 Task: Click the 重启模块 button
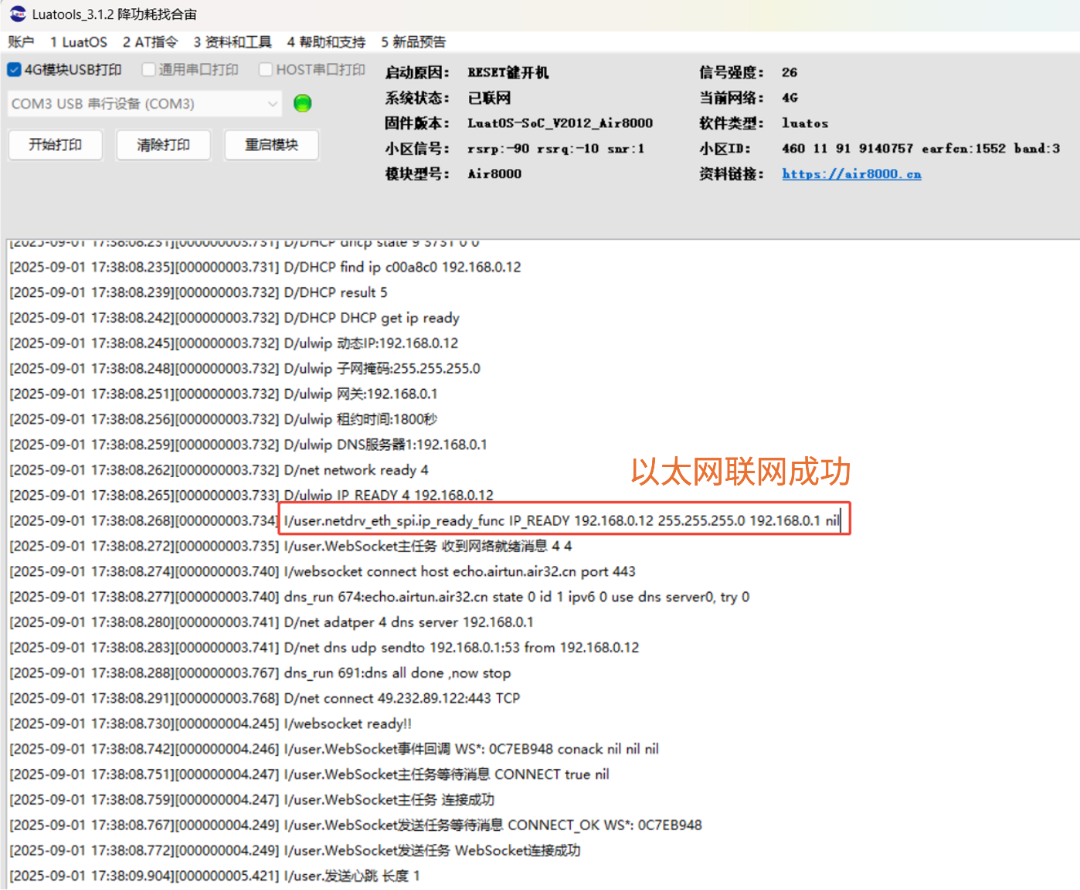pos(271,145)
